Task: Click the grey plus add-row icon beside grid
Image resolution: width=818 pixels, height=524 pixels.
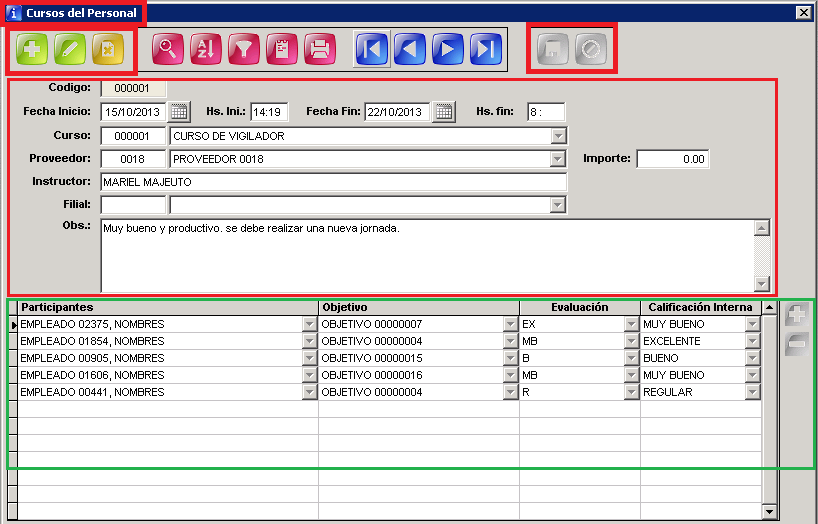Action: 796,314
